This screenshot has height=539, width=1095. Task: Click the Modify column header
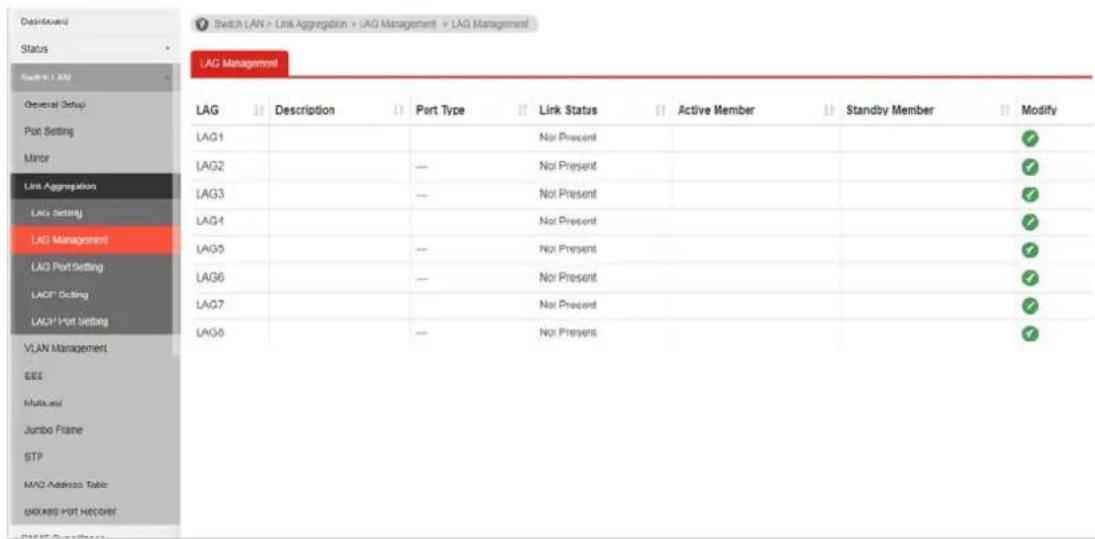[1038, 110]
